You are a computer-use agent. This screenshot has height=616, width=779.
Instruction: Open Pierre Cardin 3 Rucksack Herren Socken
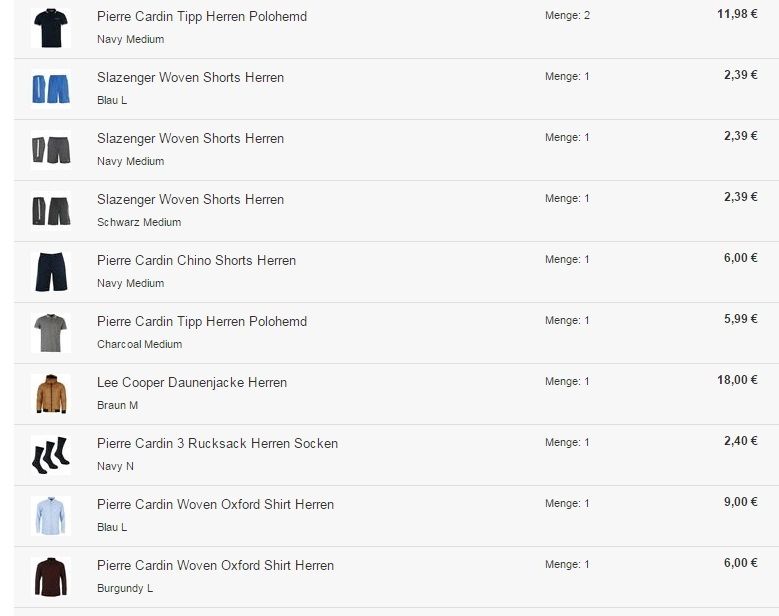click(217, 444)
